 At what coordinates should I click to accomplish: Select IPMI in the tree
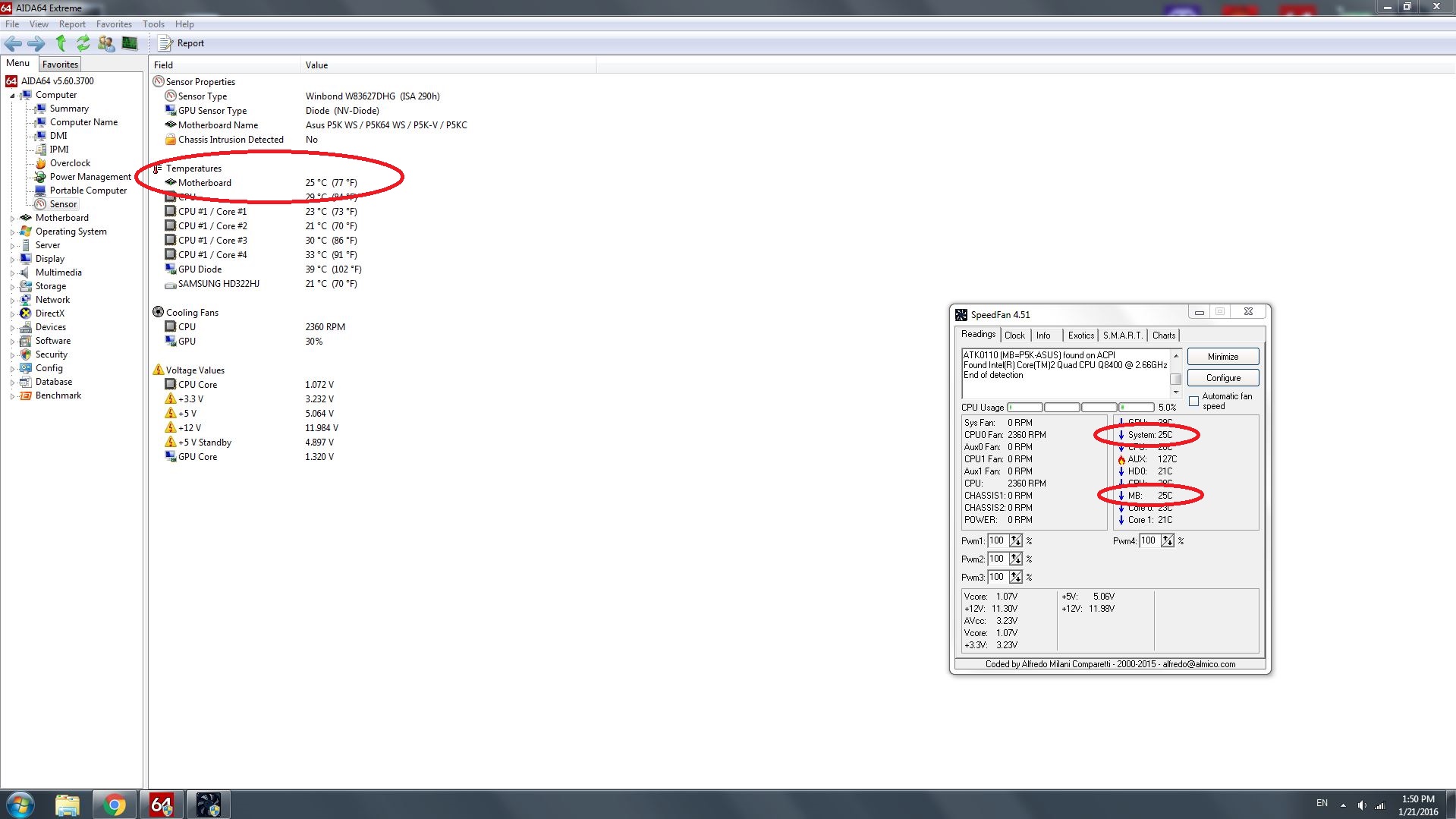59,150
